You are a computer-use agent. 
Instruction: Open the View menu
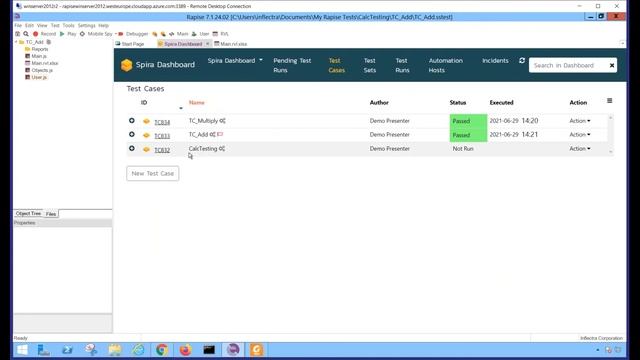click(x=42, y=25)
